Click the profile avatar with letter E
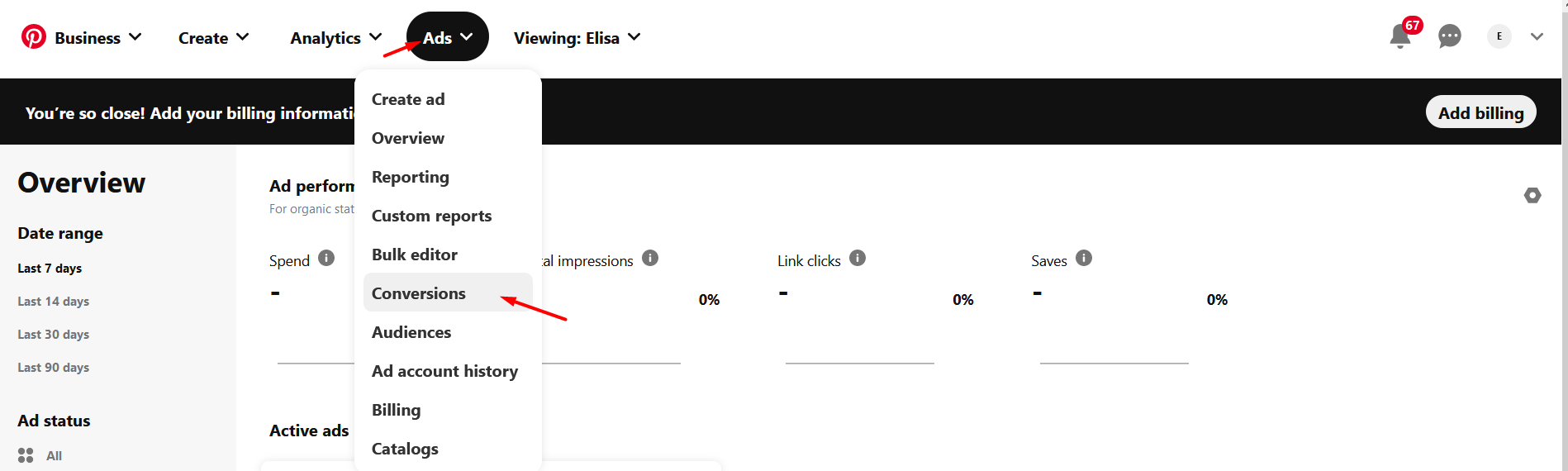Viewport: 1568px width, 471px height. click(1499, 36)
